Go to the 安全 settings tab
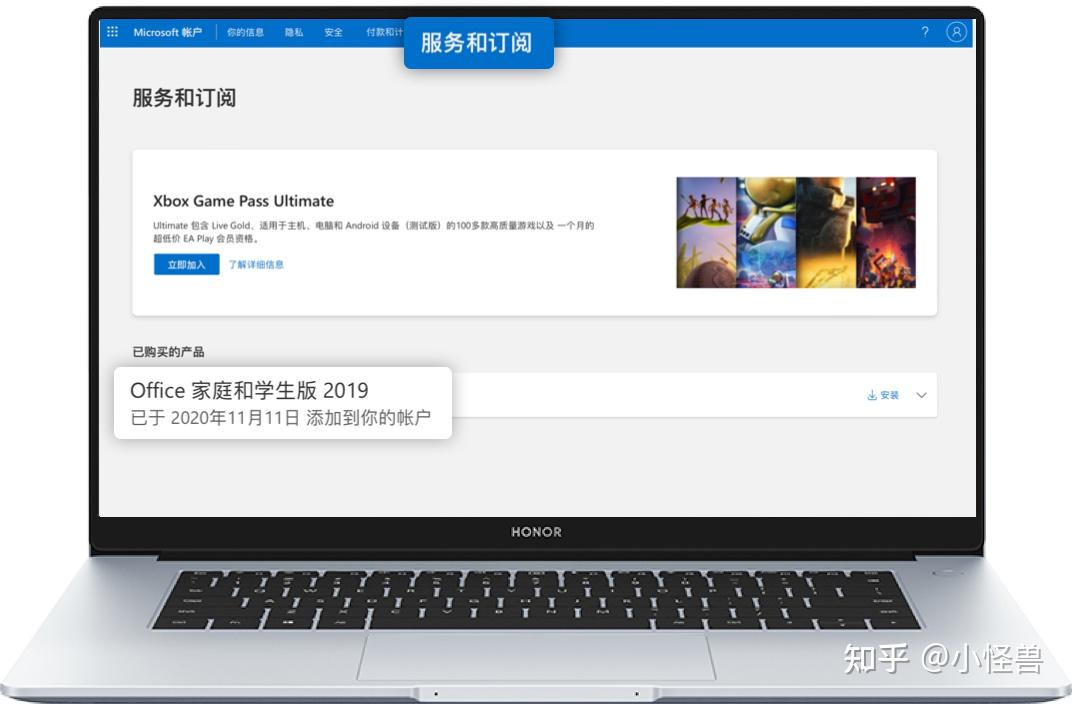Image resolution: width=1072 pixels, height=704 pixels. (332, 31)
